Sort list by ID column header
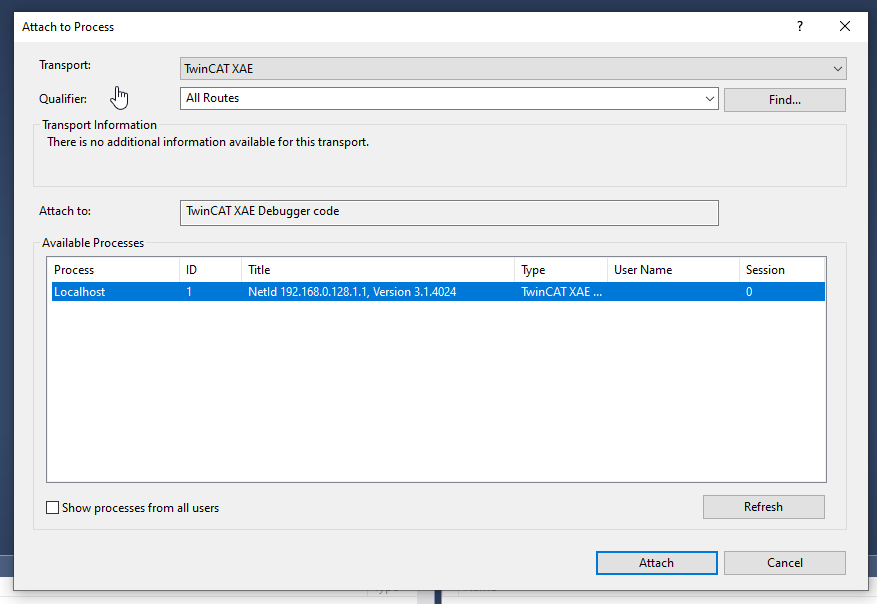 [x=210, y=270]
